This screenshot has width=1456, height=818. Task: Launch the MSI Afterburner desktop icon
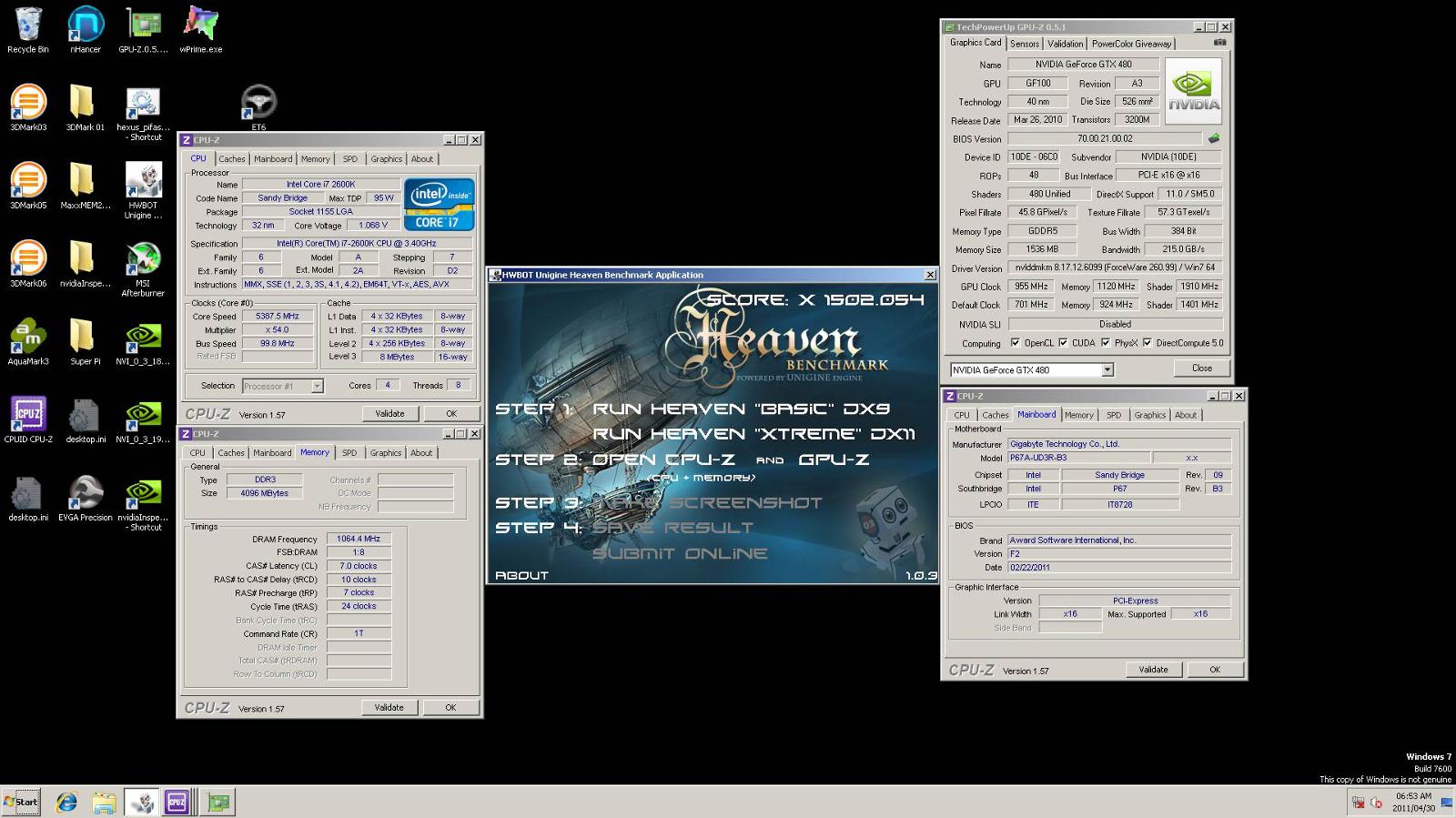[x=143, y=269]
